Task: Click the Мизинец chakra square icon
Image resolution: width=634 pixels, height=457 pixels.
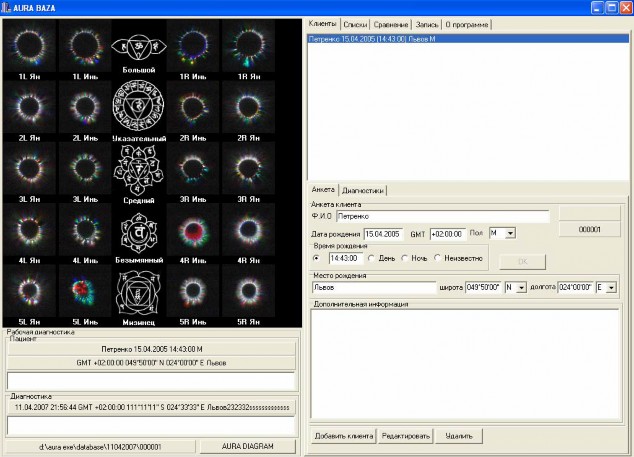Action: [x=138, y=293]
